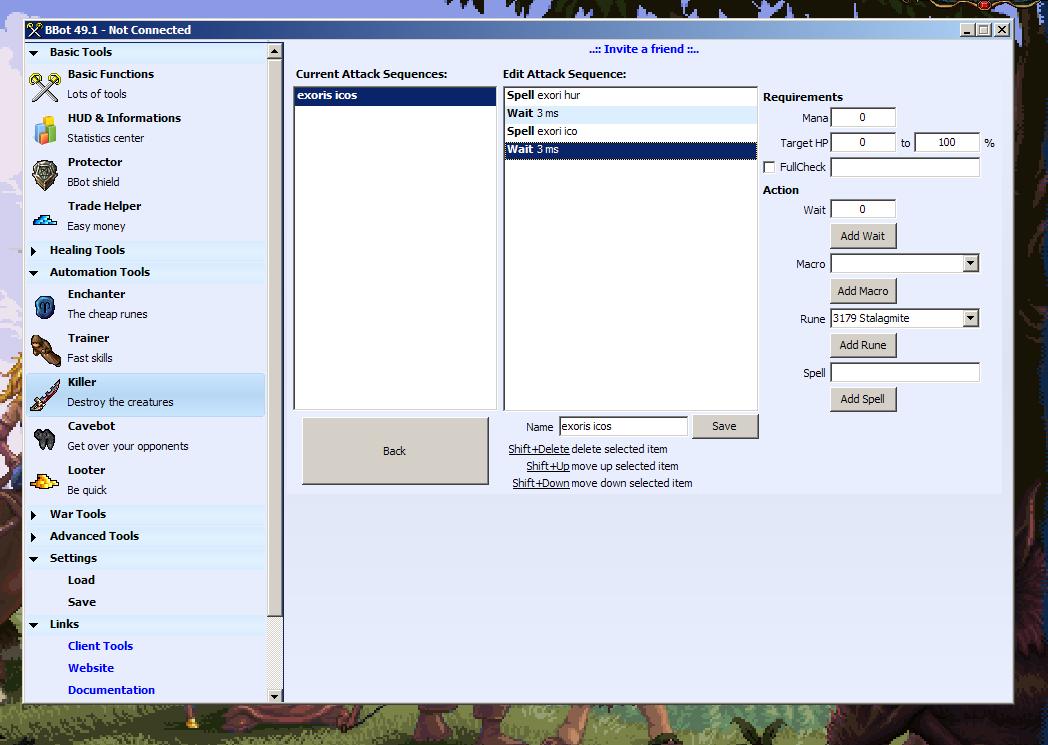Expand the Healing Tools section
Screen dimensions: 1048x745
87,250
